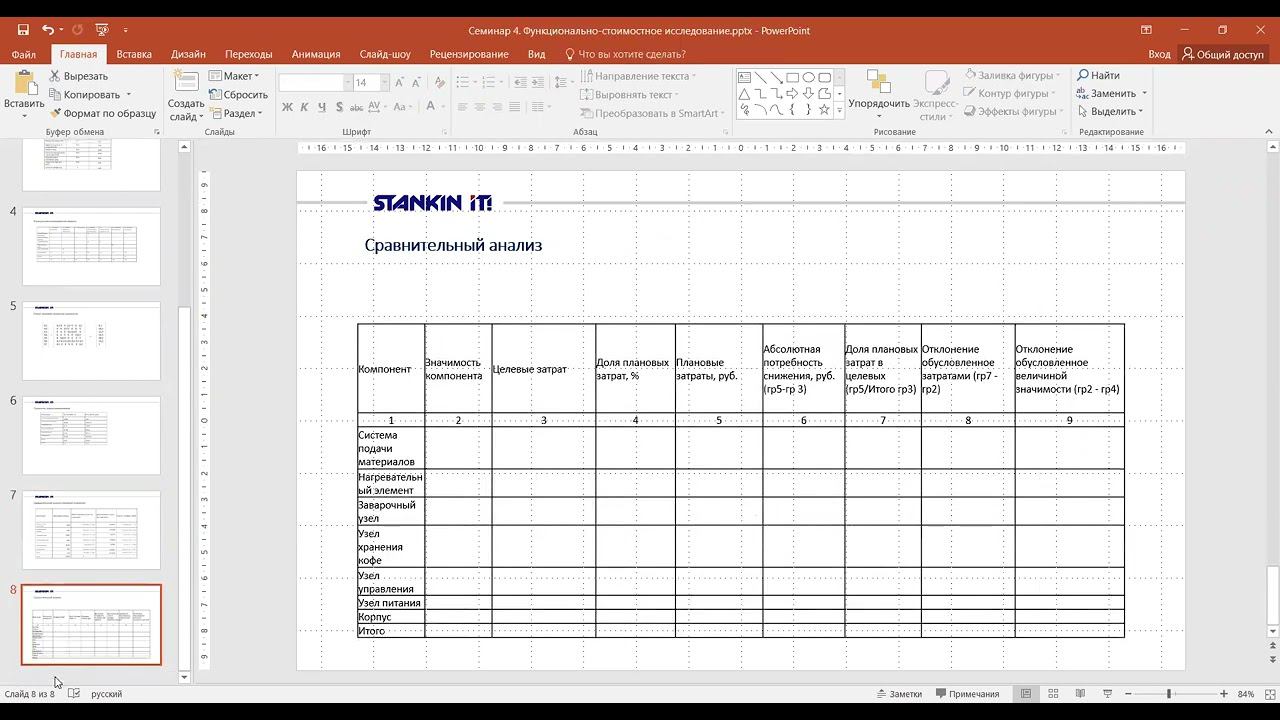The width and height of the screenshot is (1280, 720).
Task: Cut selection with Вырезать
Action: 79,76
